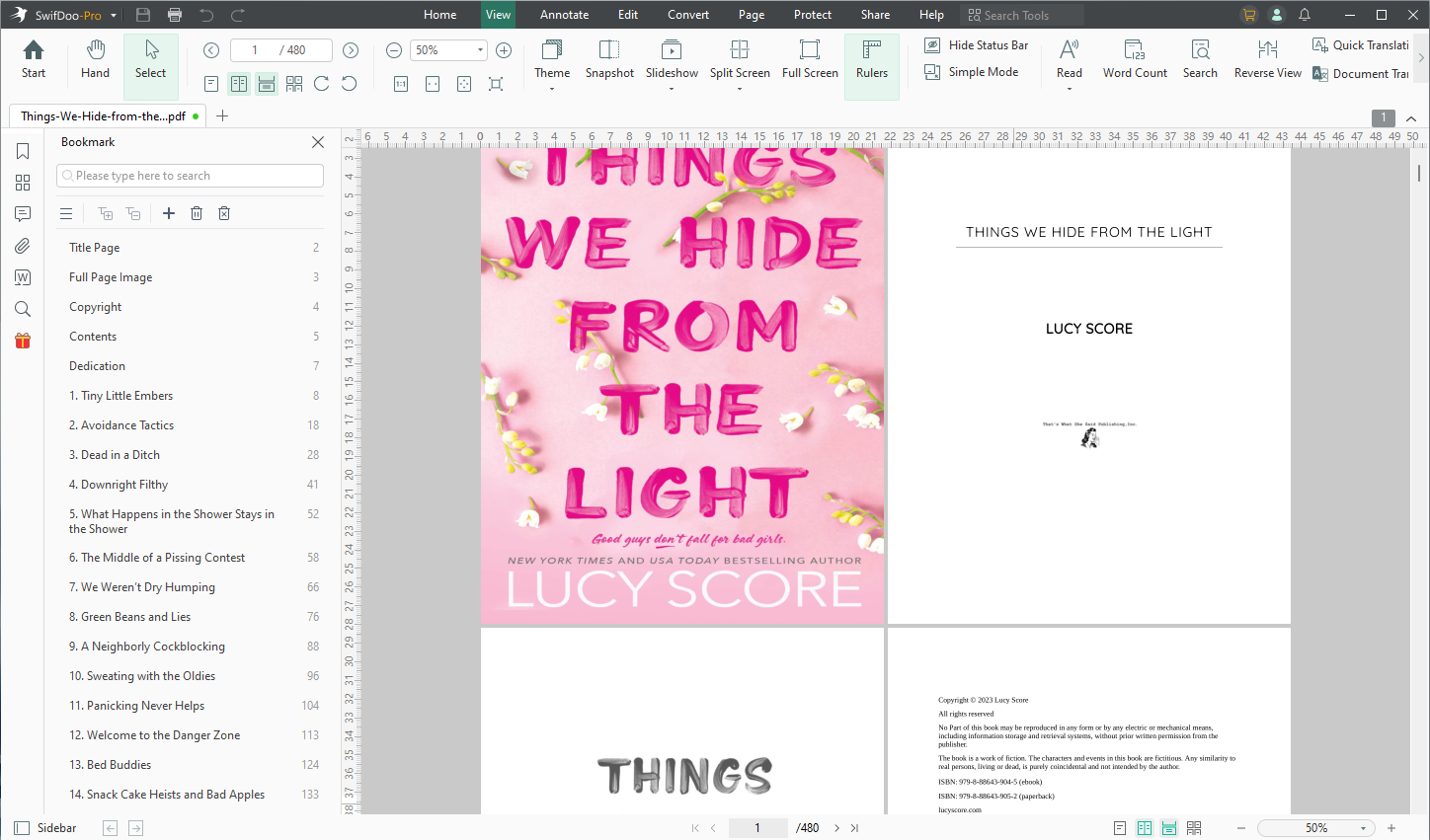Collapse the ribbon with chevron
1430x840 pixels.
[1411, 118]
